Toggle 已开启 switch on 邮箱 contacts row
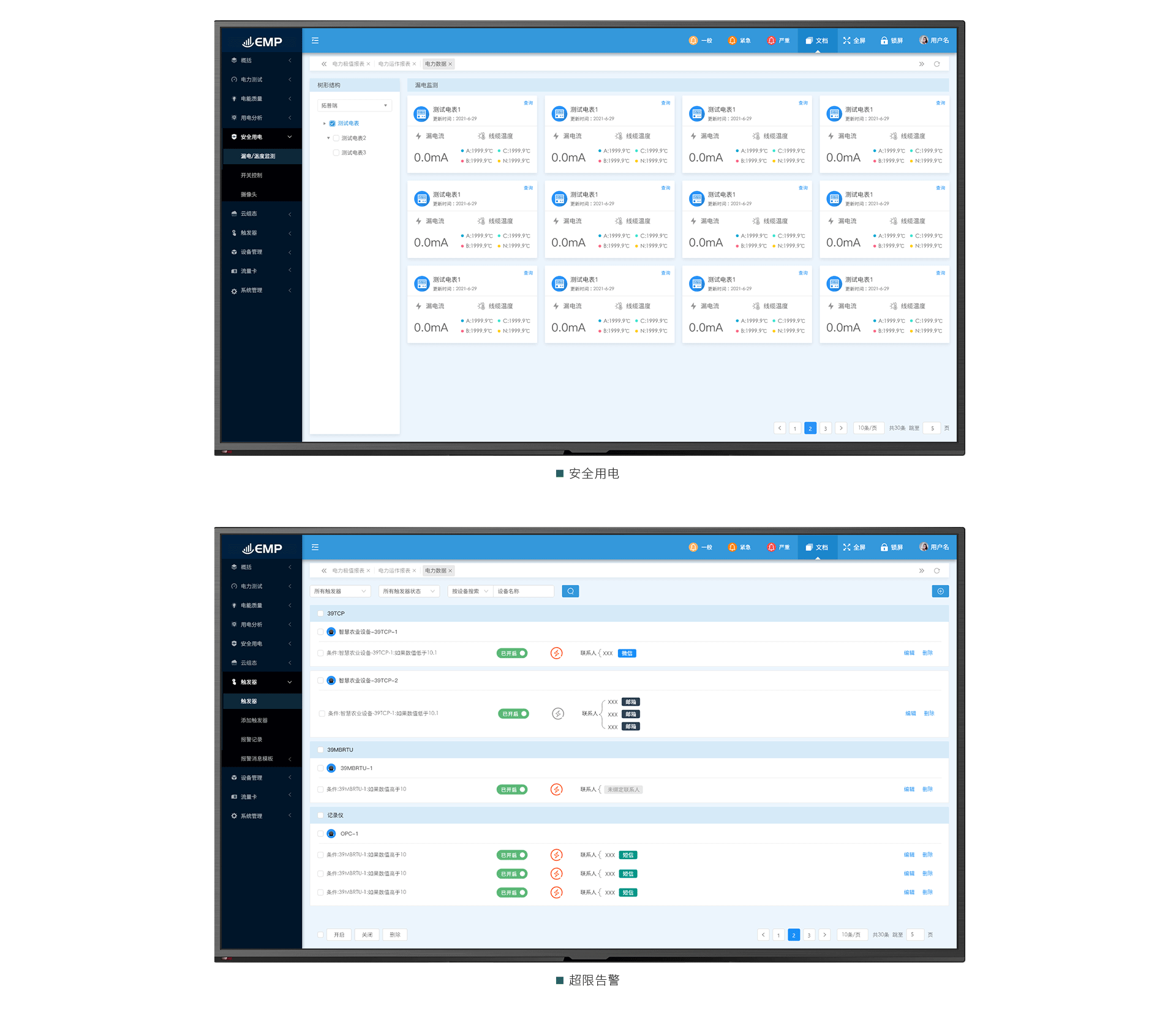Image resolution: width=1176 pixels, height=1011 pixels. coord(513,714)
